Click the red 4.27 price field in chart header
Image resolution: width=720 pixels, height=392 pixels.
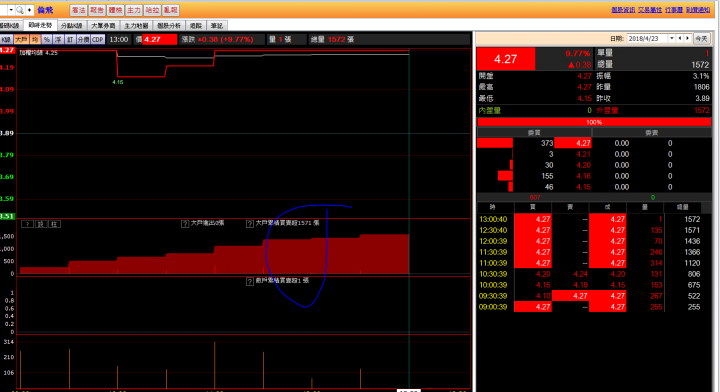[159, 39]
